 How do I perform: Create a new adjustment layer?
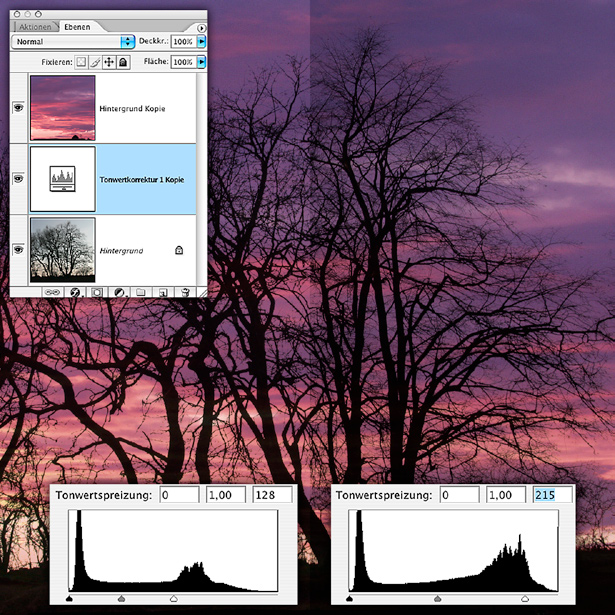[119, 292]
